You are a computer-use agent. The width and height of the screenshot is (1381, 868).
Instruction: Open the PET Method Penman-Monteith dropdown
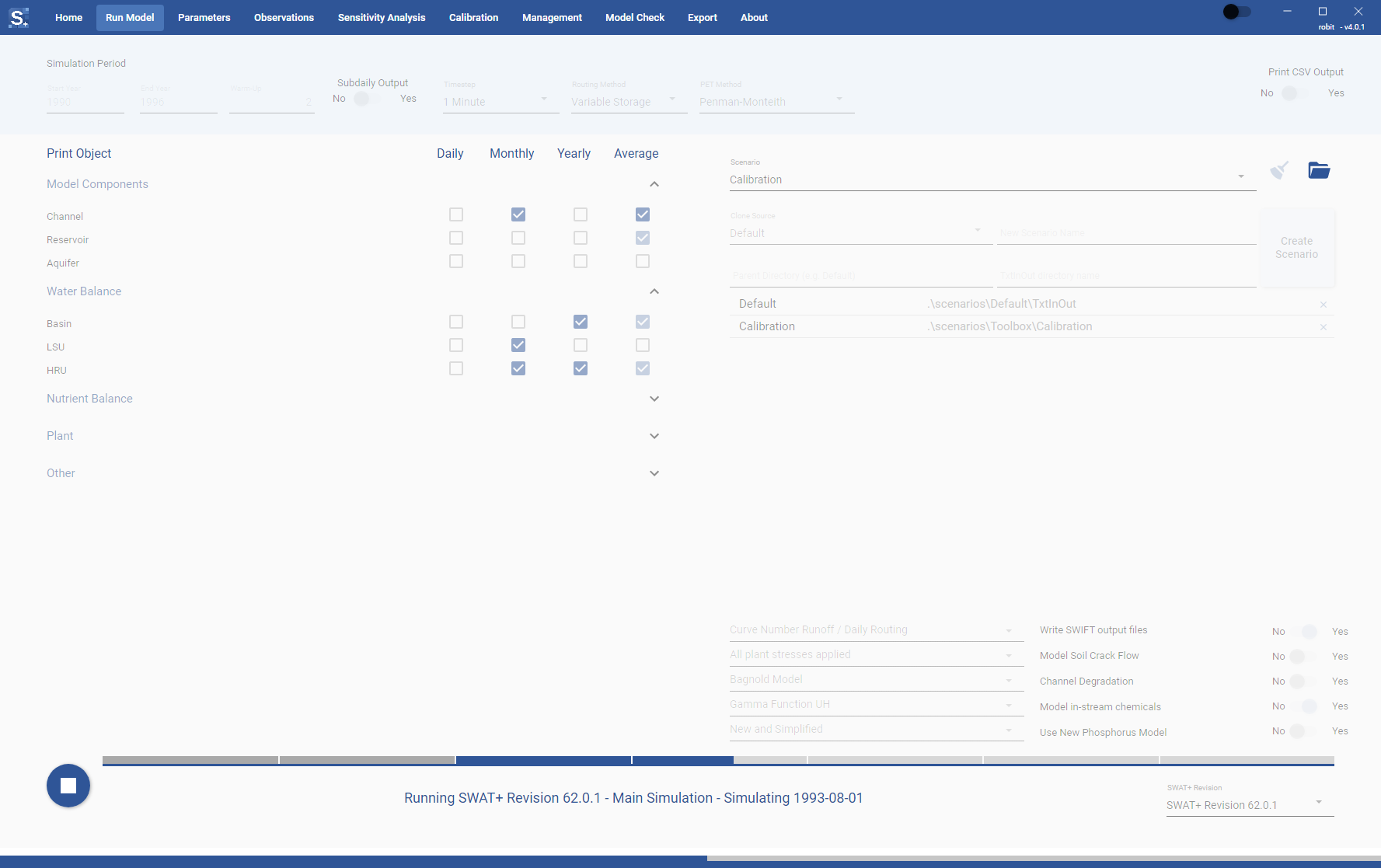pos(776,102)
